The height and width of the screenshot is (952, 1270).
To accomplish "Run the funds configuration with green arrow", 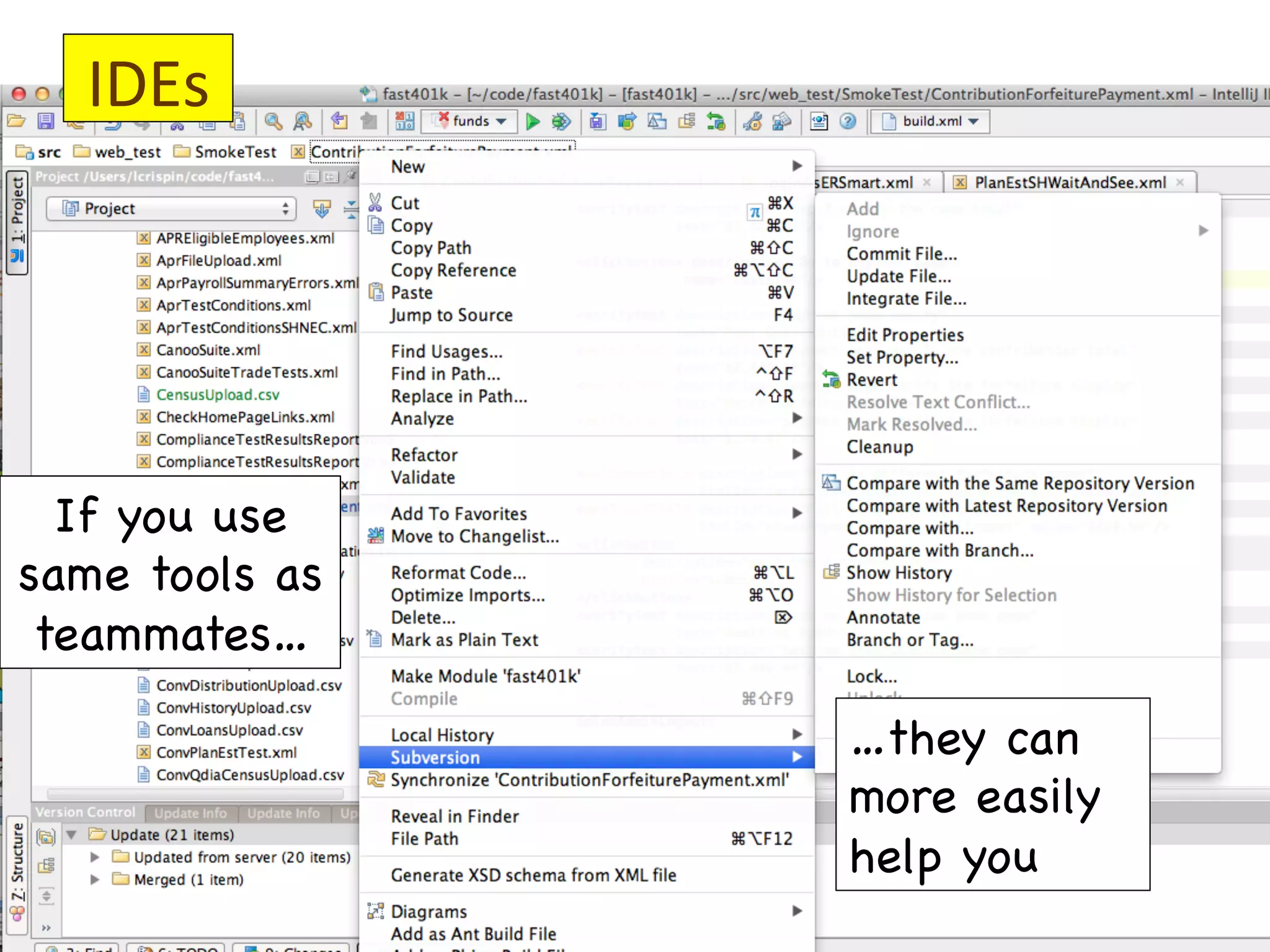I will [532, 121].
